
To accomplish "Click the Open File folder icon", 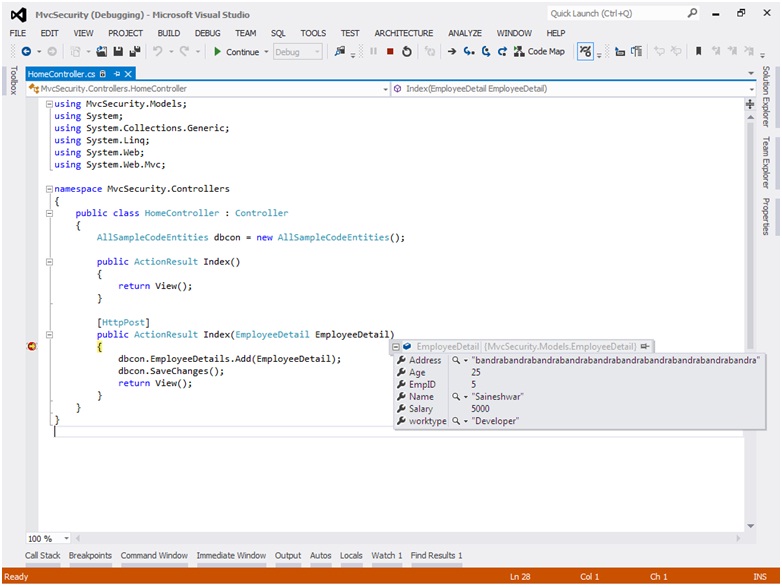I will [102, 51].
